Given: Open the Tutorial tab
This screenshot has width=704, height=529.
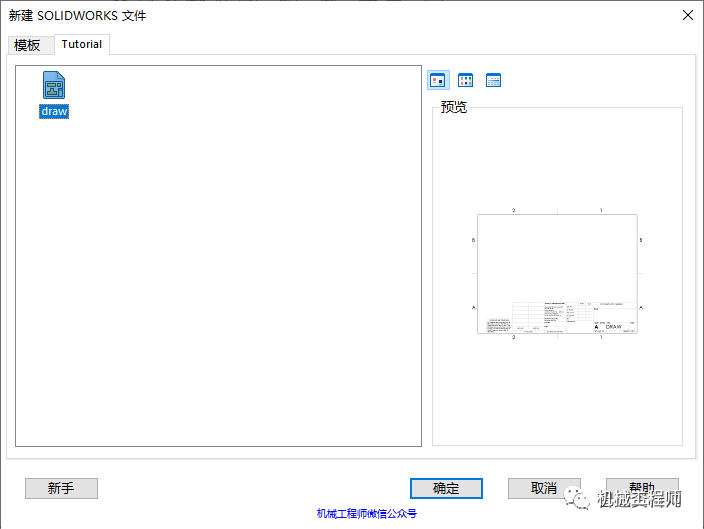Looking at the screenshot, I should coord(82,44).
